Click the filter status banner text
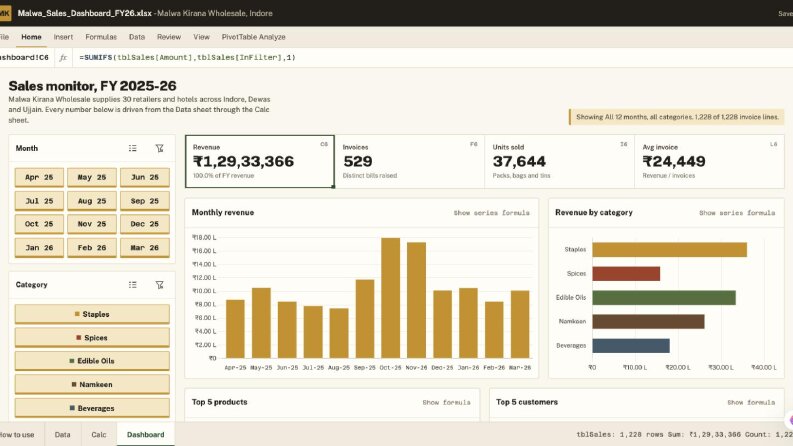This screenshot has width=793, height=446. click(677, 117)
